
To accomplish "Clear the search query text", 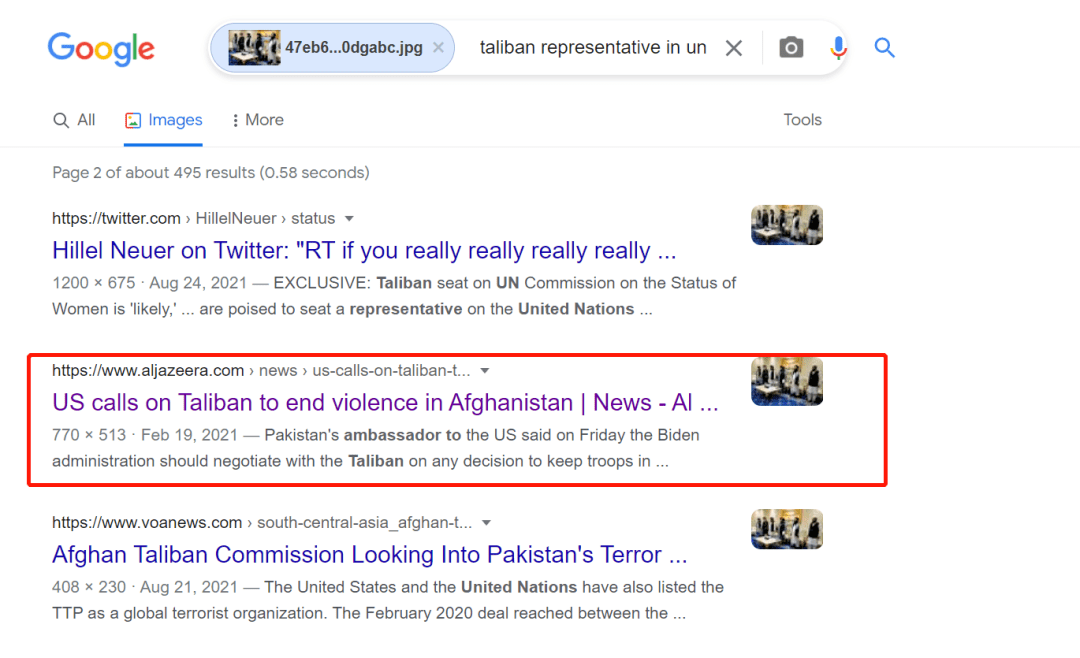I will click(x=734, y=48).
